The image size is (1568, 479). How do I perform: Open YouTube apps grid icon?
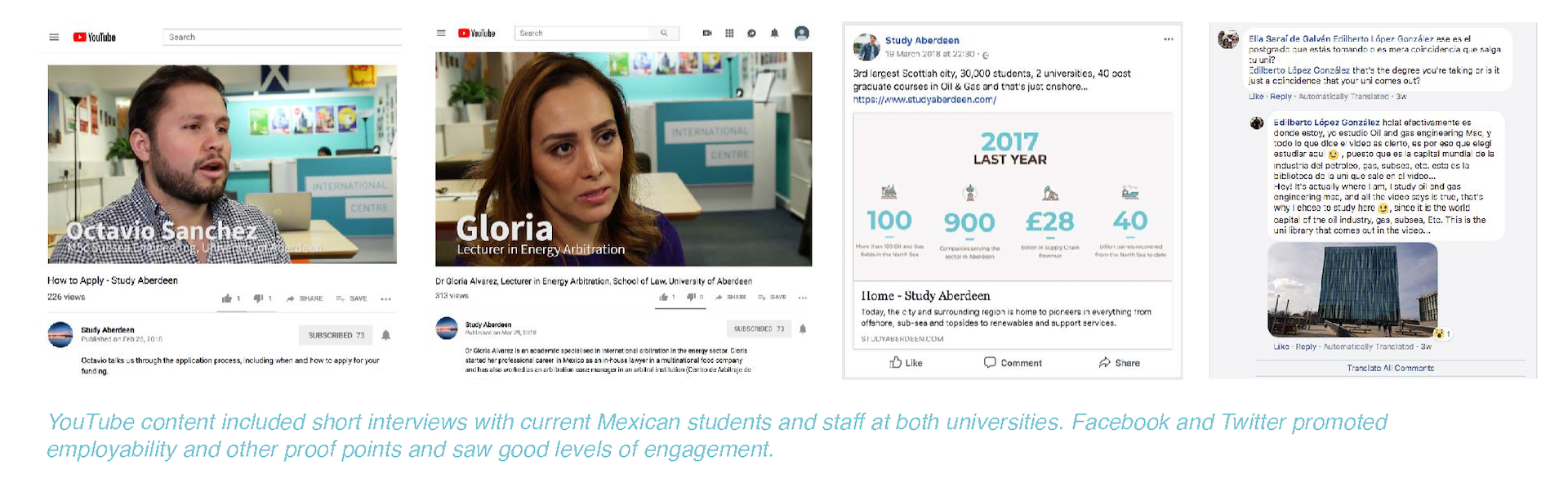pos(729,34)
